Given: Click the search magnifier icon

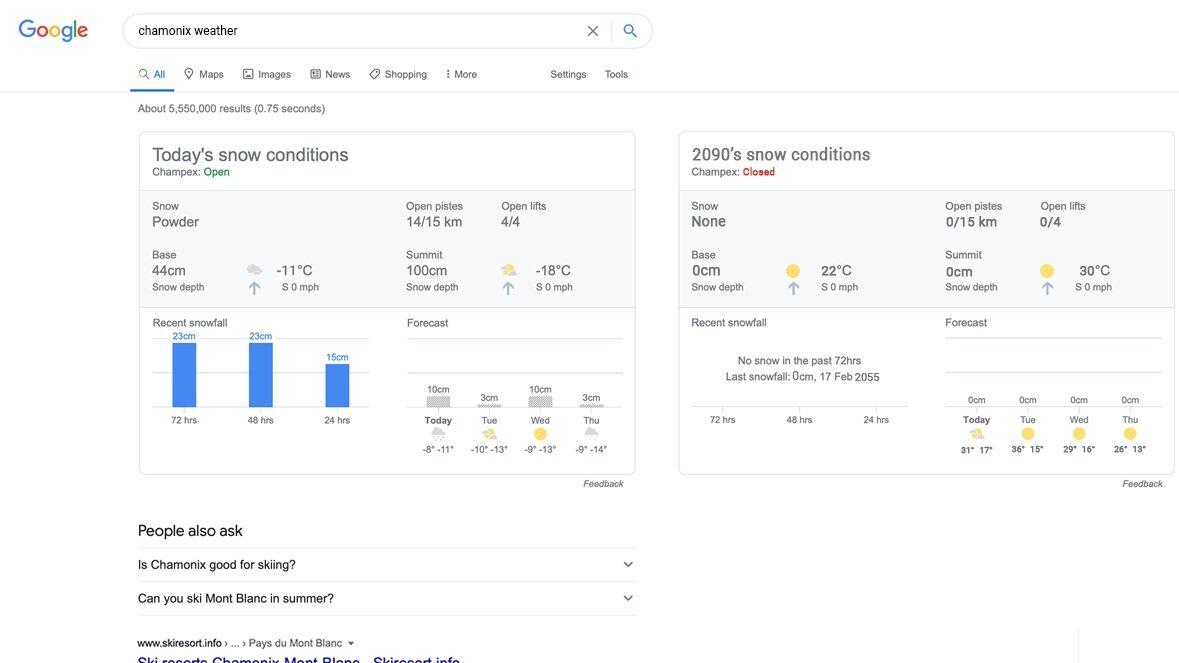Looking at the screenshot, I should [630, 30].
